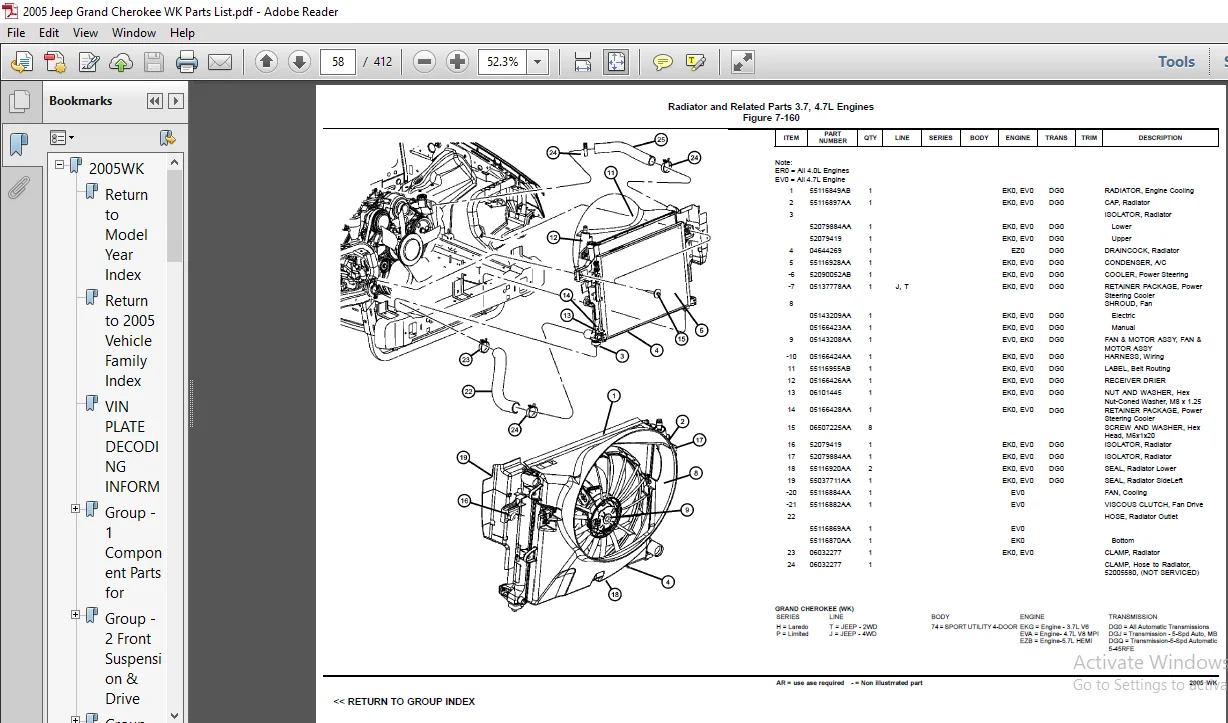
Task: Click 'RADIATOR, Engine Cooling' description
Action: click(x=1149, y=190)
